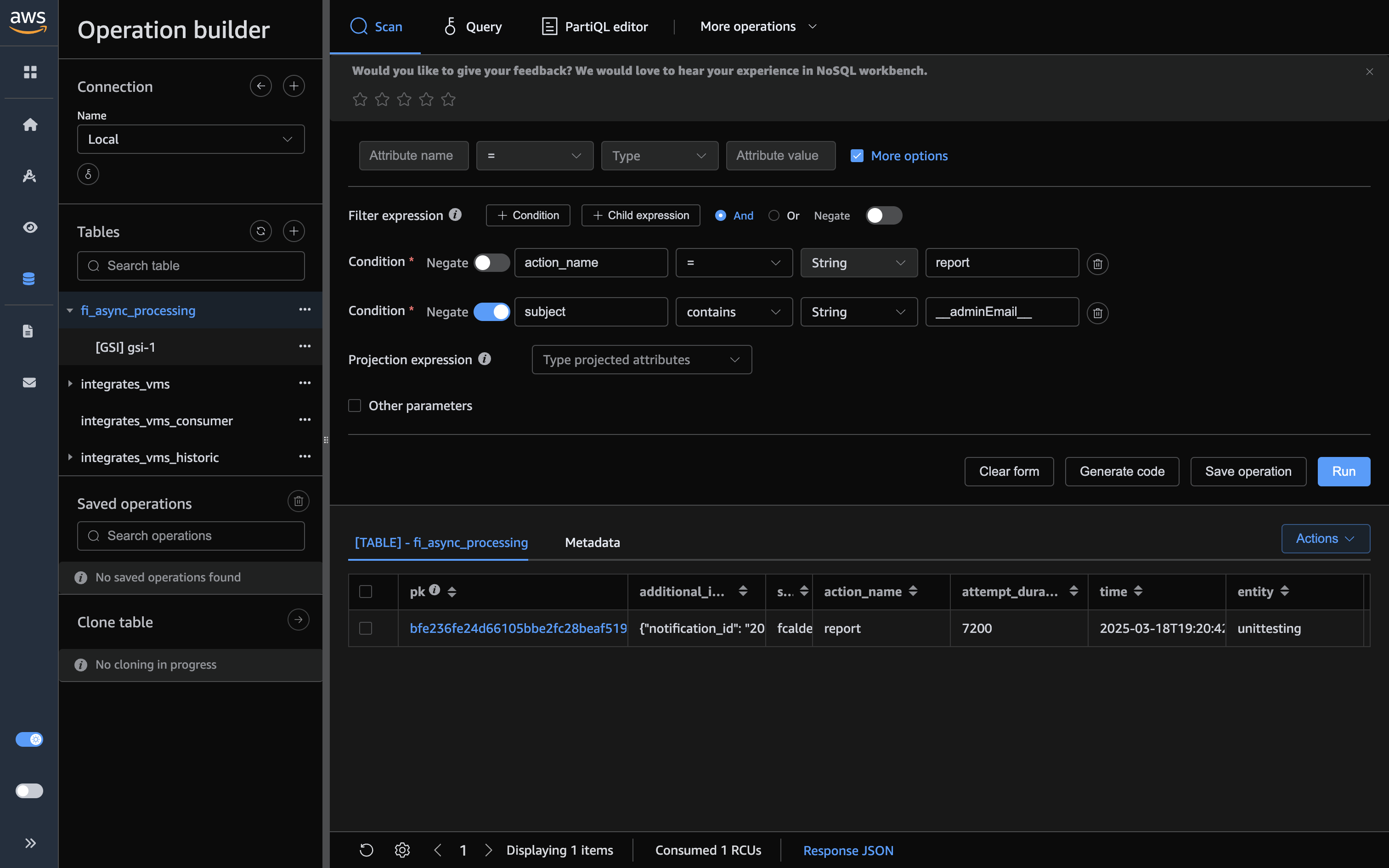Select the Operation builder database icon
This screenshot has height=868, width=1389.
coord(28,279)
